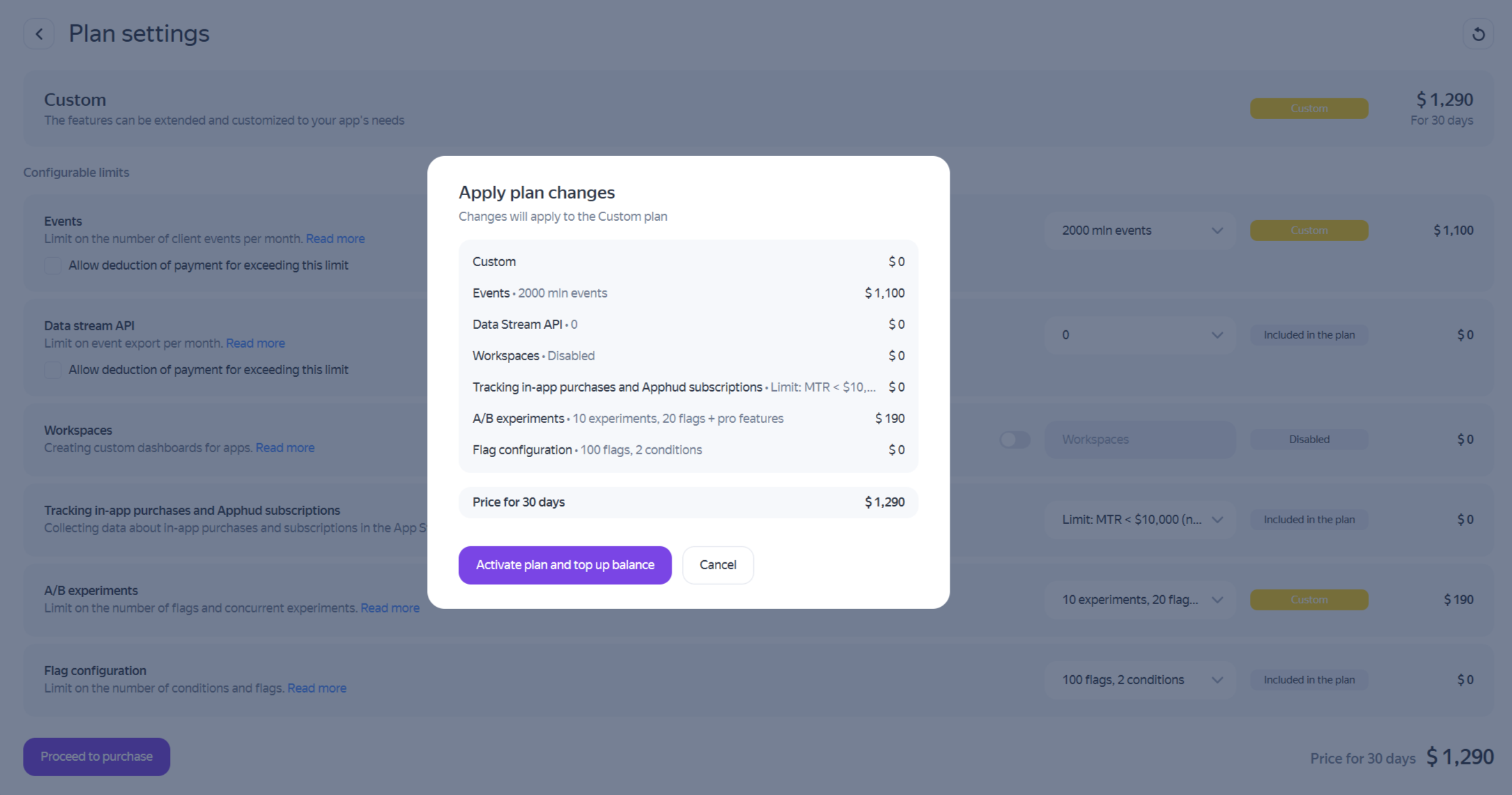Open Flag configuration Read more link

(x=316, y=688)
